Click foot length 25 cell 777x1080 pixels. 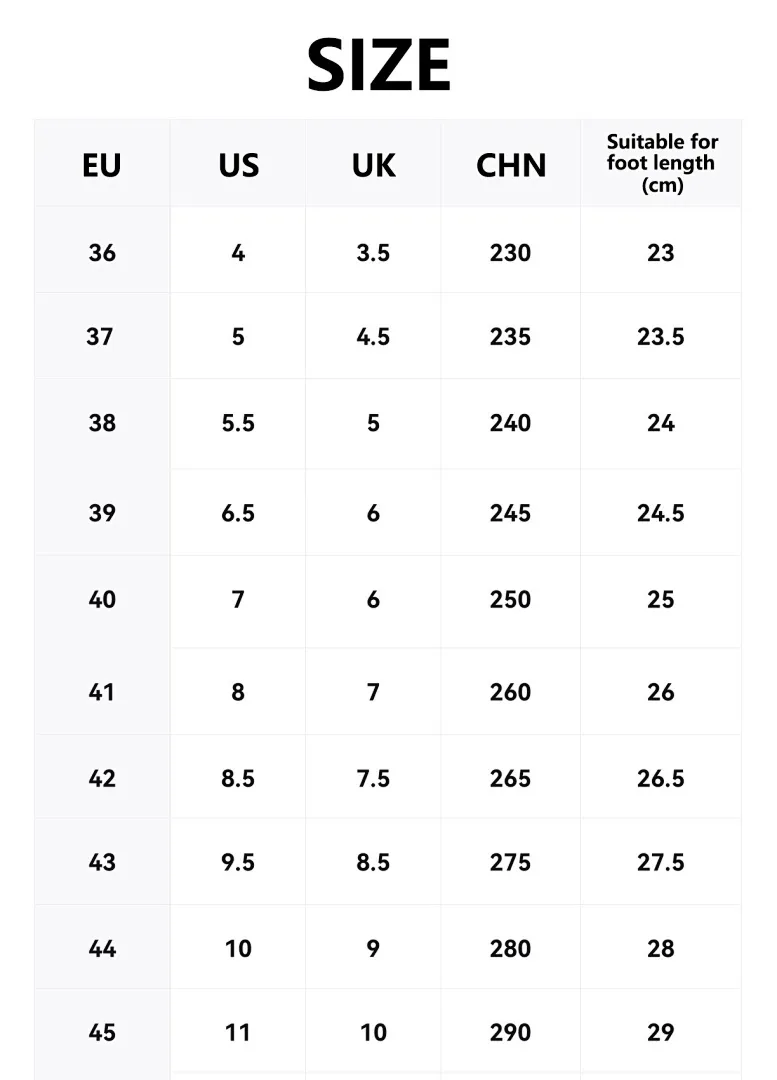[661, 600]
